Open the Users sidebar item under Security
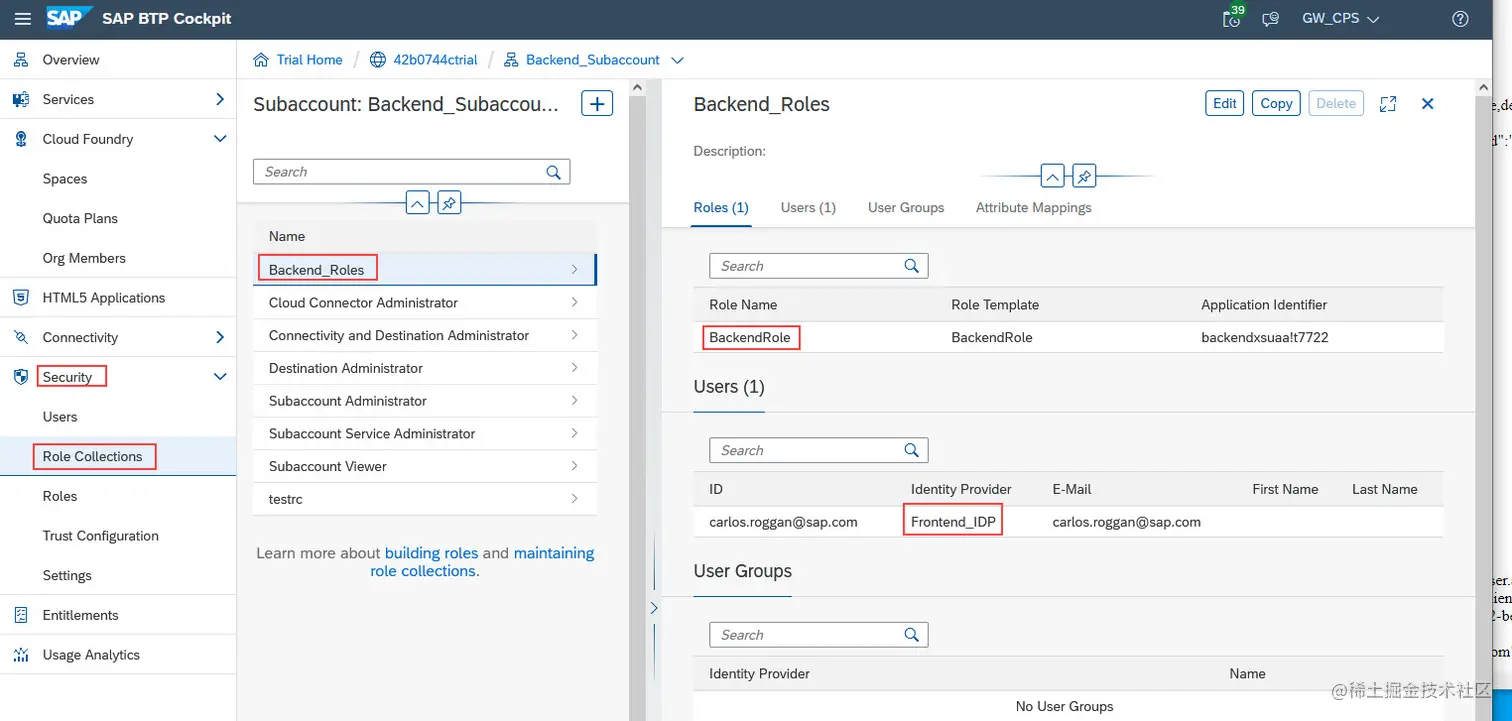Viewport: 1512px width, 721px height. click(x=118, y=417)
